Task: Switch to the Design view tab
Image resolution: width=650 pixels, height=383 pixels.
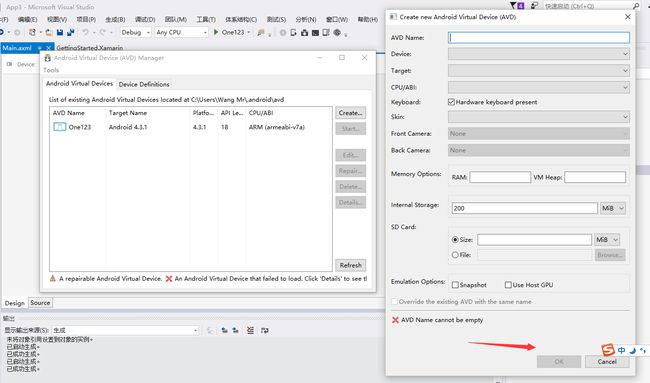Action: 15,303
